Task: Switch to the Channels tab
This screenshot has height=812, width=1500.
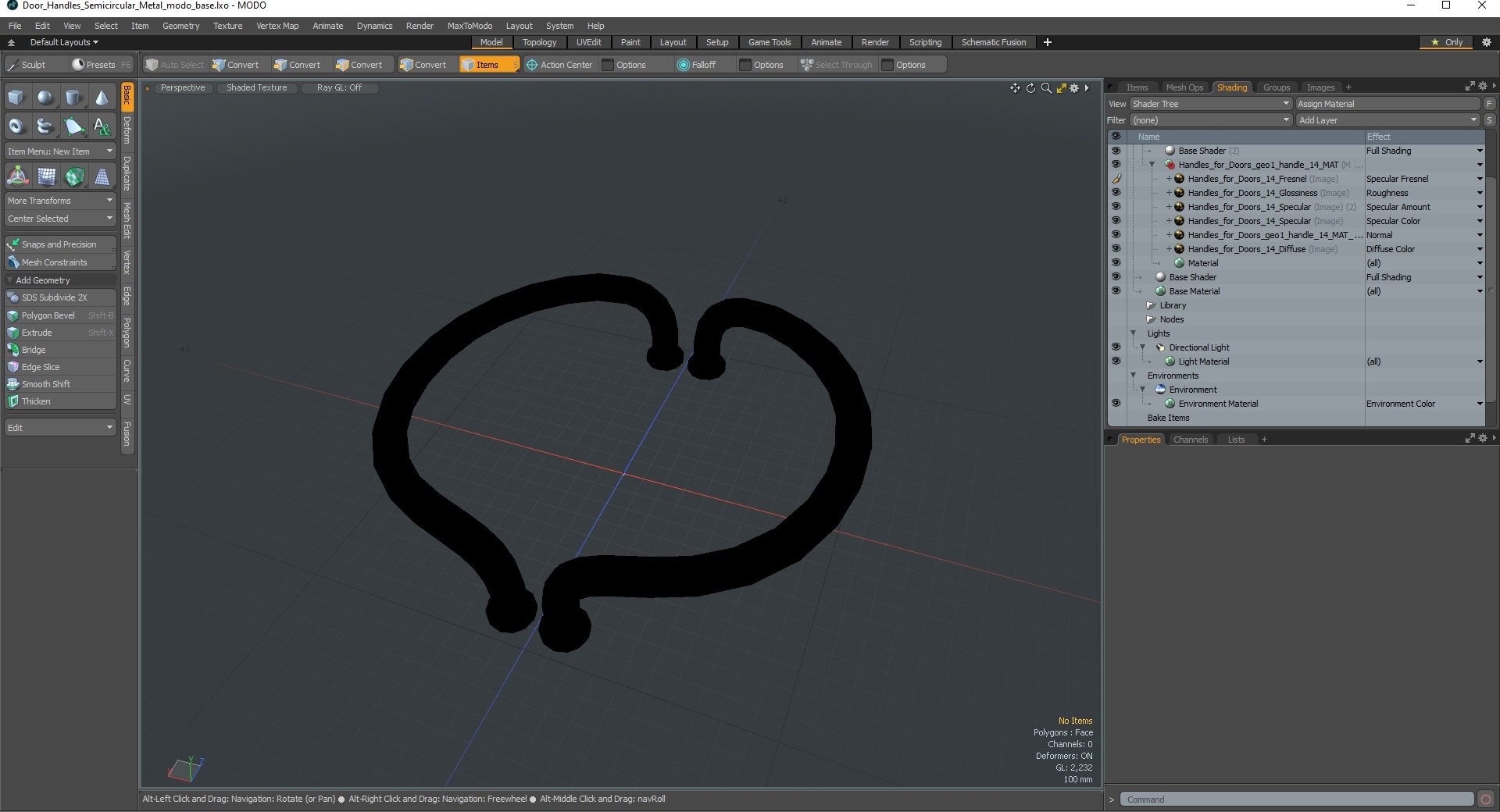Action: point(1190,440)
